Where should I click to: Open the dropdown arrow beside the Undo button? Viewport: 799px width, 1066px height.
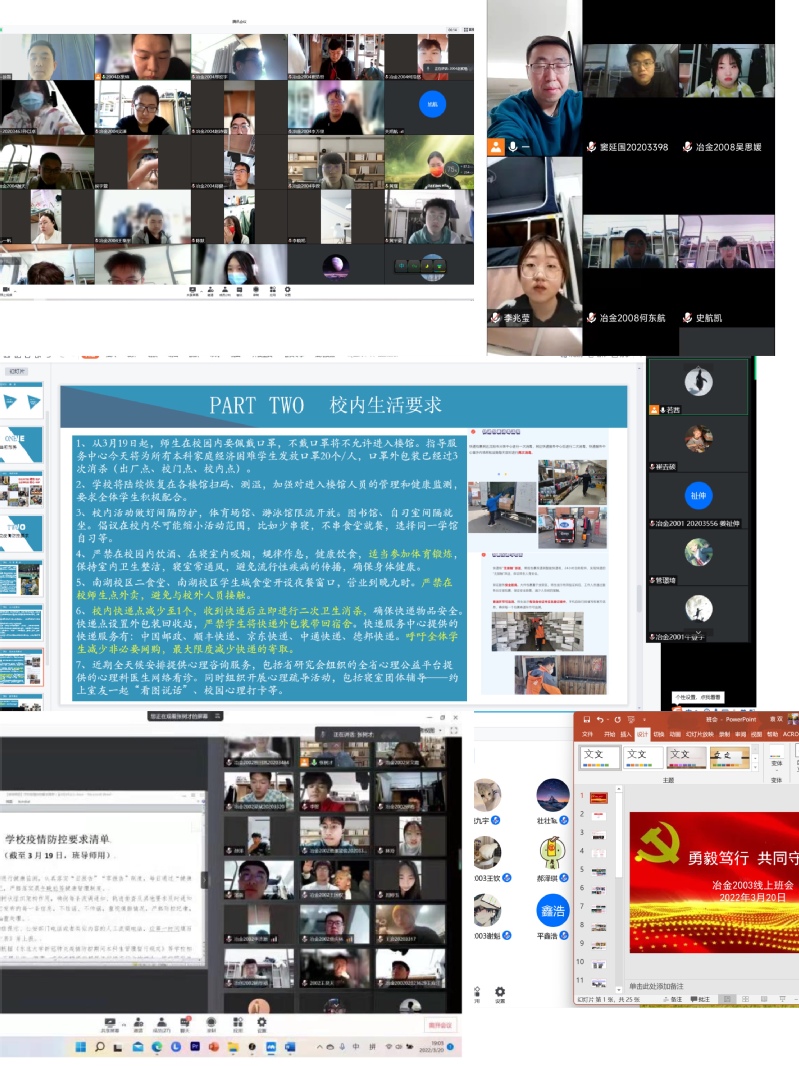[609, 719]
